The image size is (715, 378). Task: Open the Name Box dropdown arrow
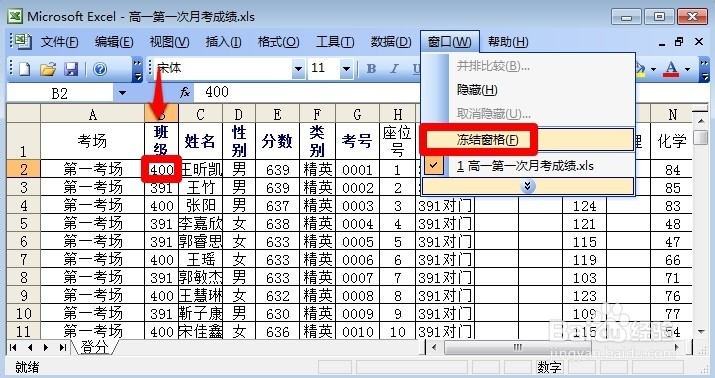click(x=122, y=93)
